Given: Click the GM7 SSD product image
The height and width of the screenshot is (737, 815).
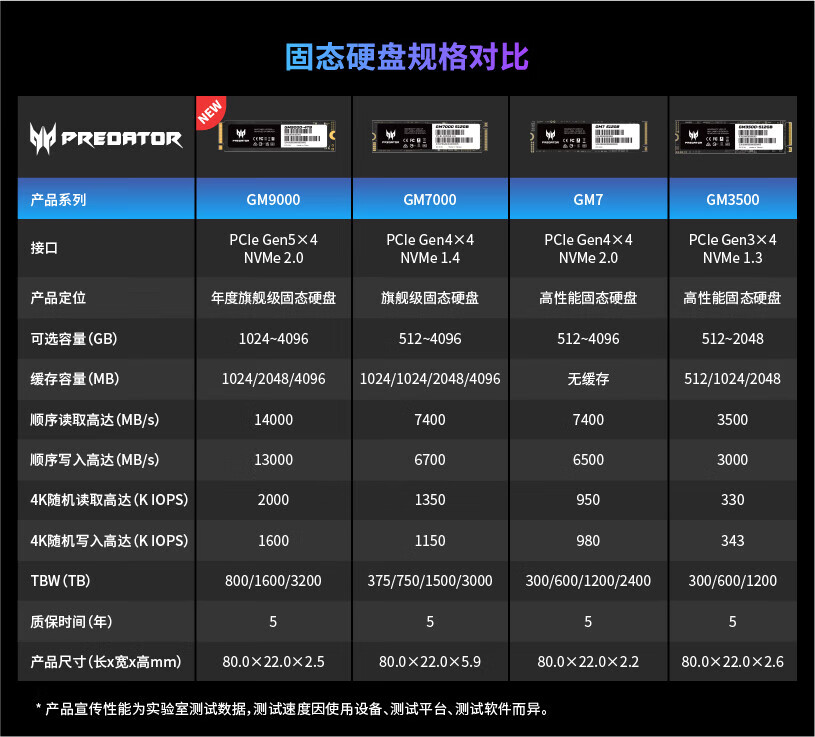Looking at the screenshot, I should point(588,135).
